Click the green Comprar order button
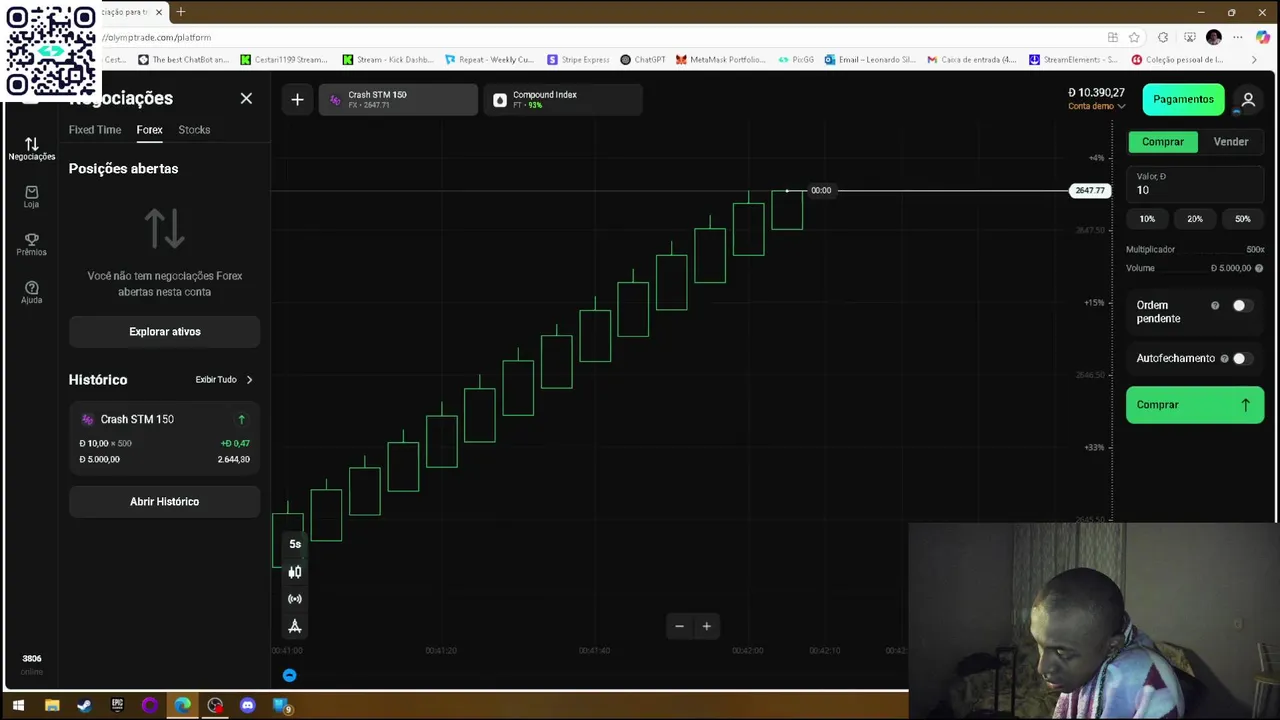Viewport: 1280px width, 720px height. coord(1195,405)
